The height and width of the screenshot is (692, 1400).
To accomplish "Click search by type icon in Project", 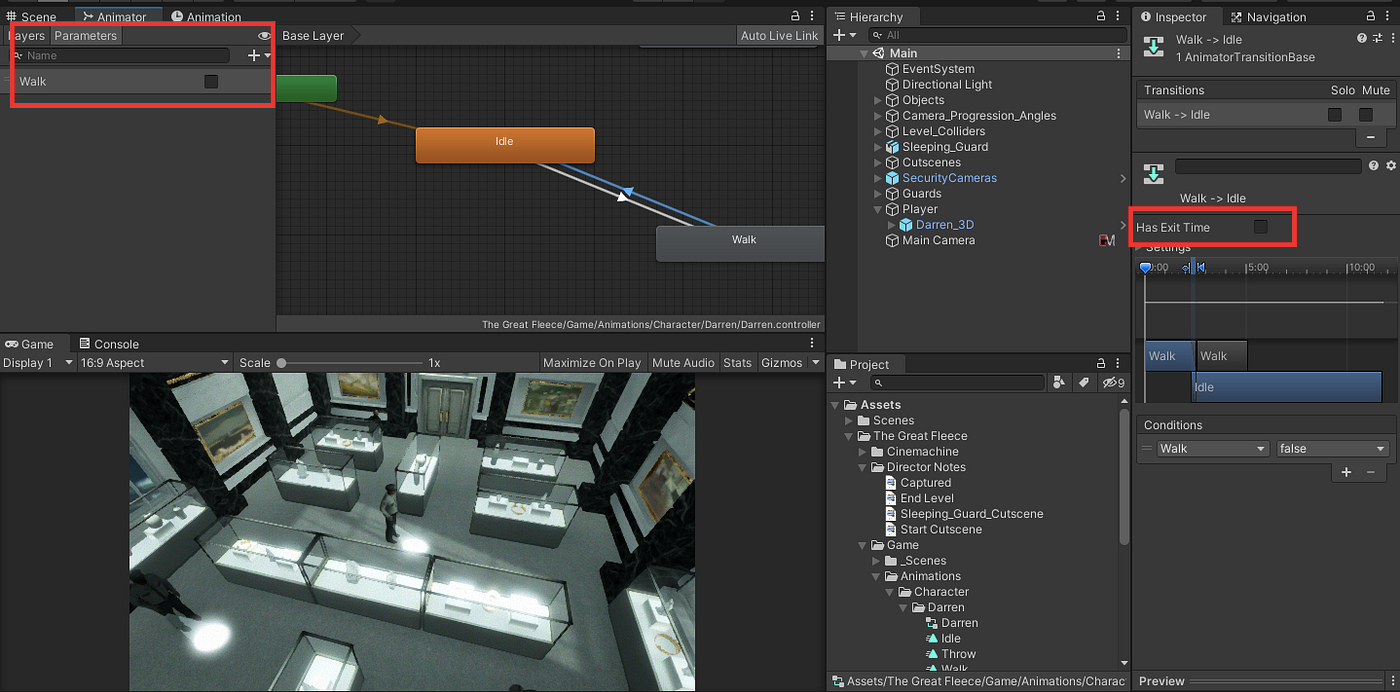I will [1060, 383].
